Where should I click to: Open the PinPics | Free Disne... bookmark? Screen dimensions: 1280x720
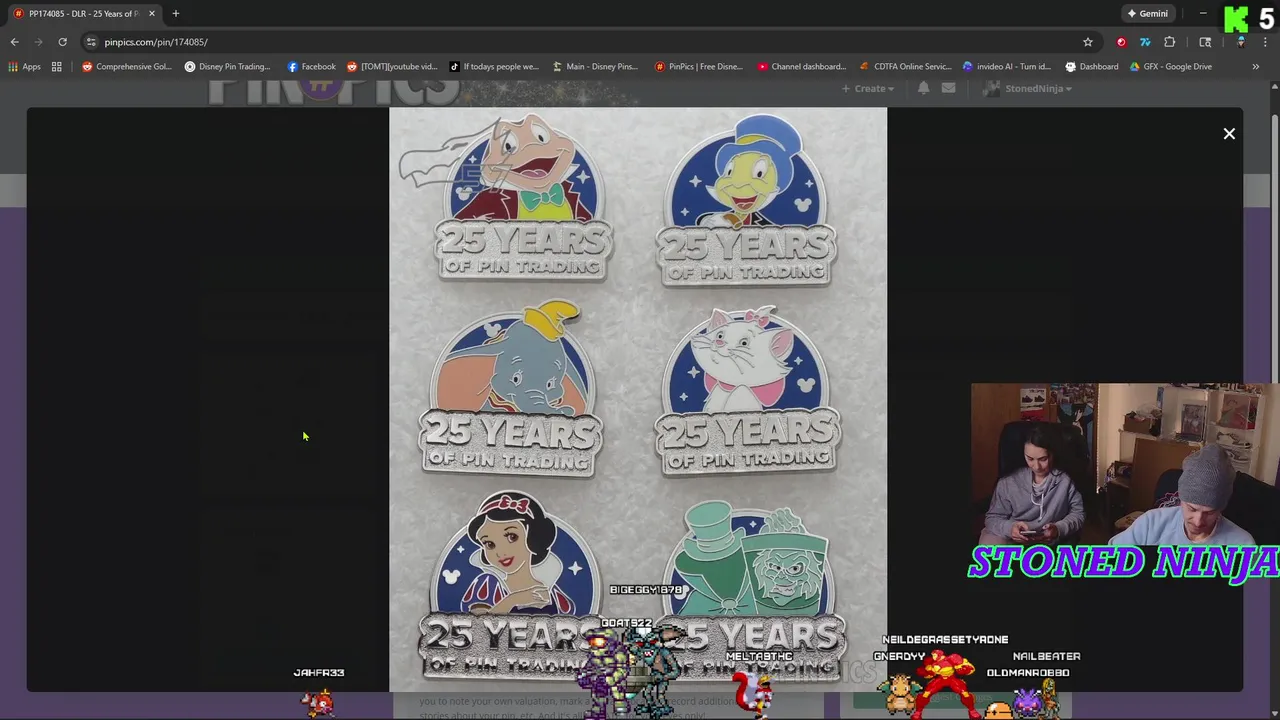[x=698, y=67]
